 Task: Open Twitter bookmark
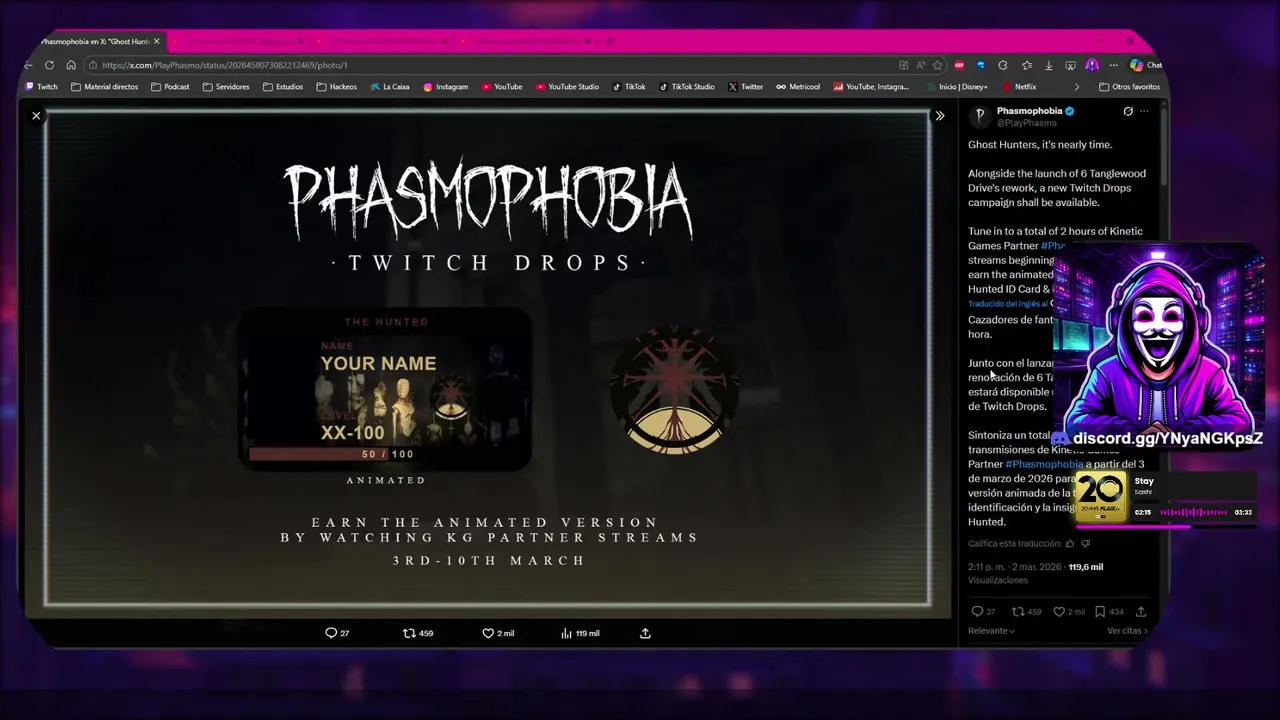tap(746, 87)
